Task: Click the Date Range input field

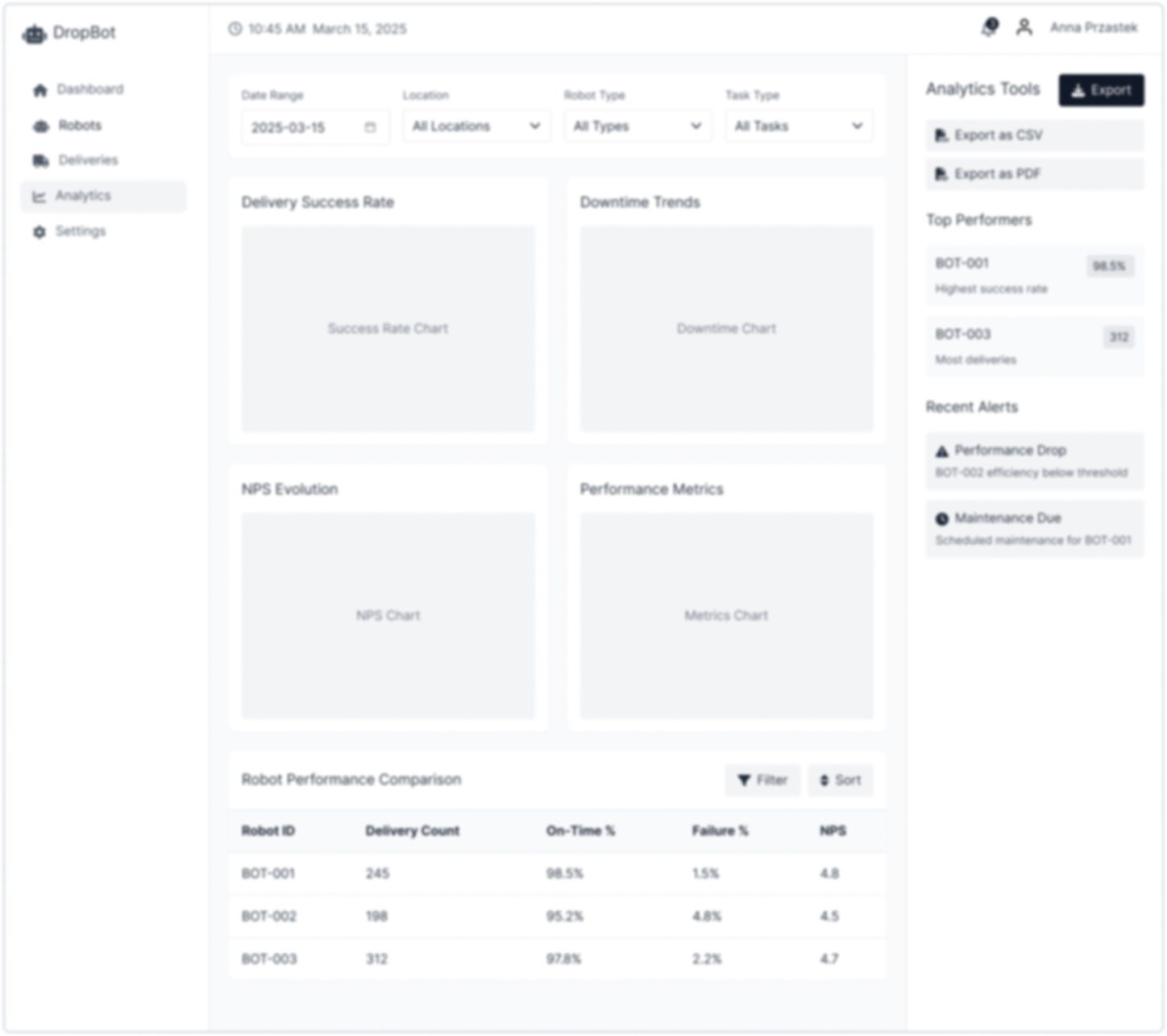Action: (302, 127)
